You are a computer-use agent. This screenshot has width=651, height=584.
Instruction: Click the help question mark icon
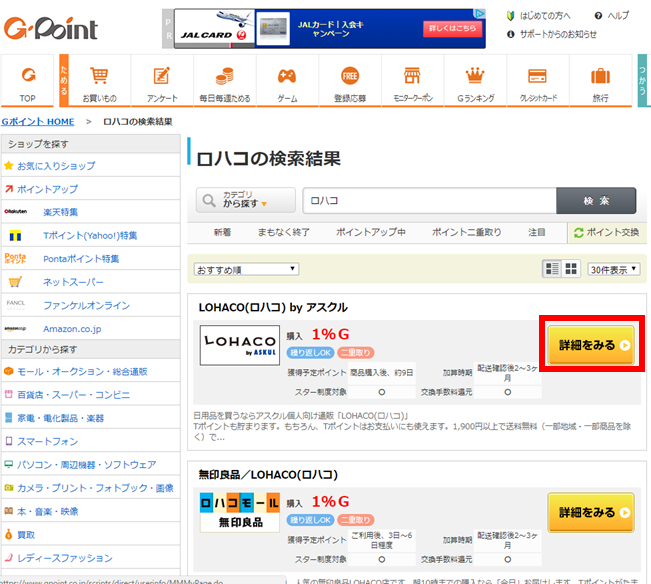tap(598, 16)
